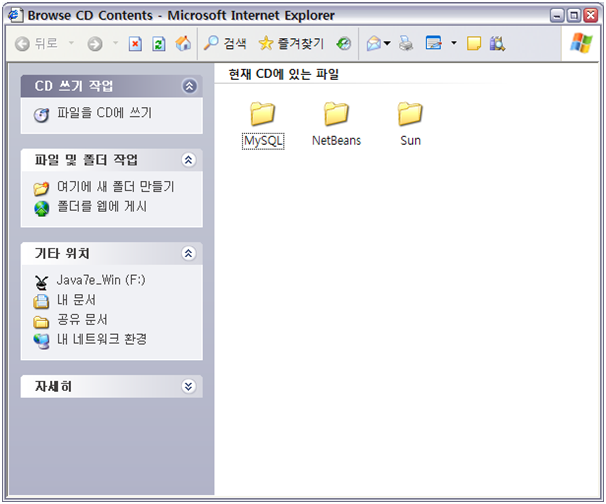This screenshot has height=504, width=606.
Task: Print using the printer icon
Action: click(x=406, y=43)
